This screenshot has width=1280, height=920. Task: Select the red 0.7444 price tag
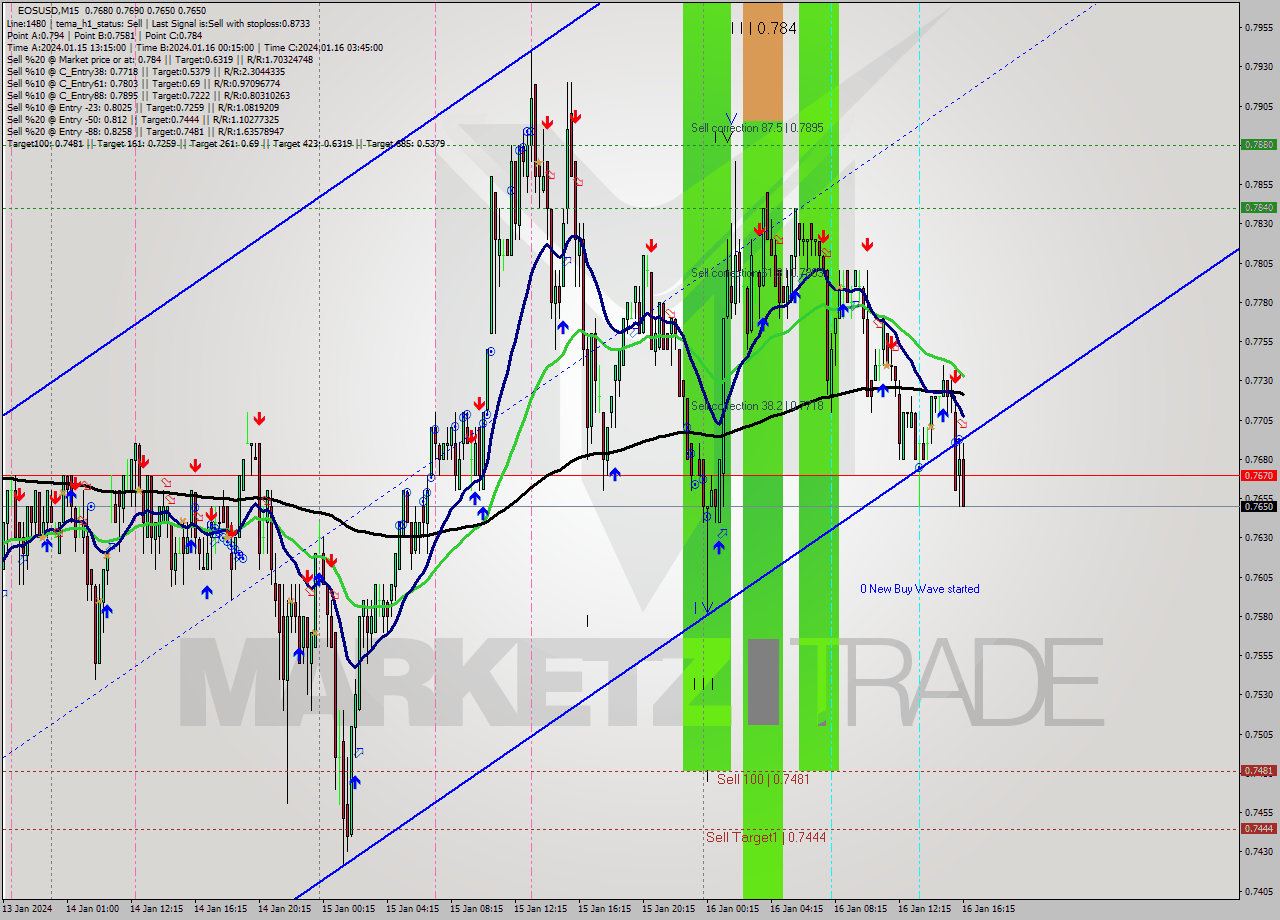pyautogui.click(x=1258, y=828)
